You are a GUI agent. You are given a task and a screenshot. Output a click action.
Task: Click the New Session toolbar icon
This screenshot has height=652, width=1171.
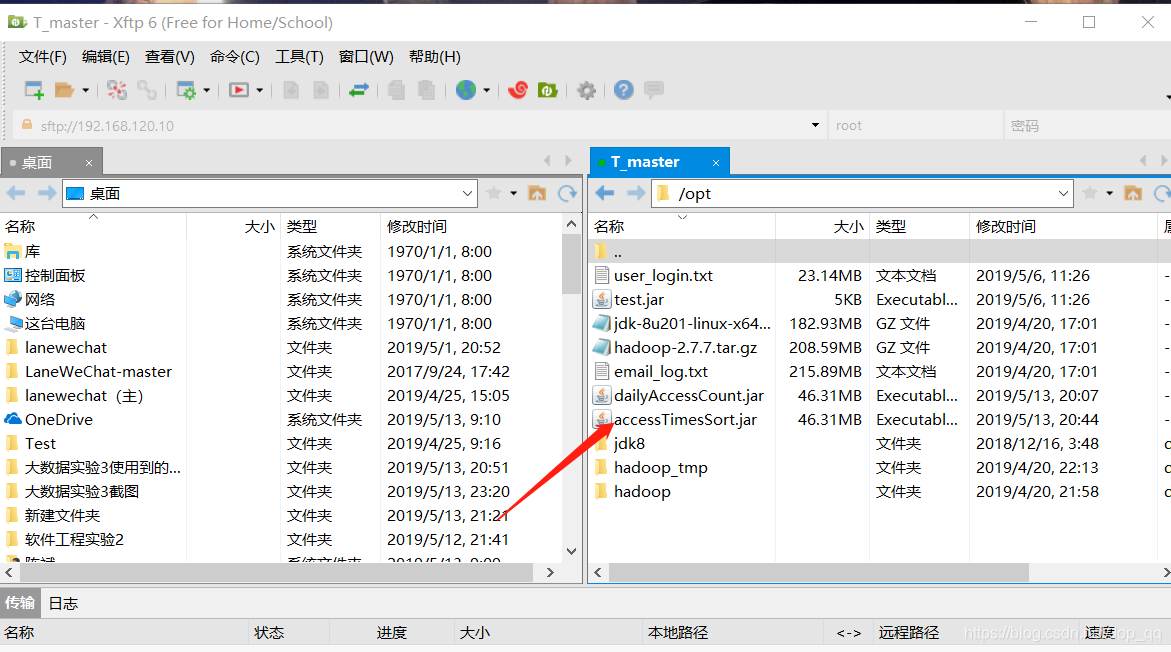(x=34, y=90)
